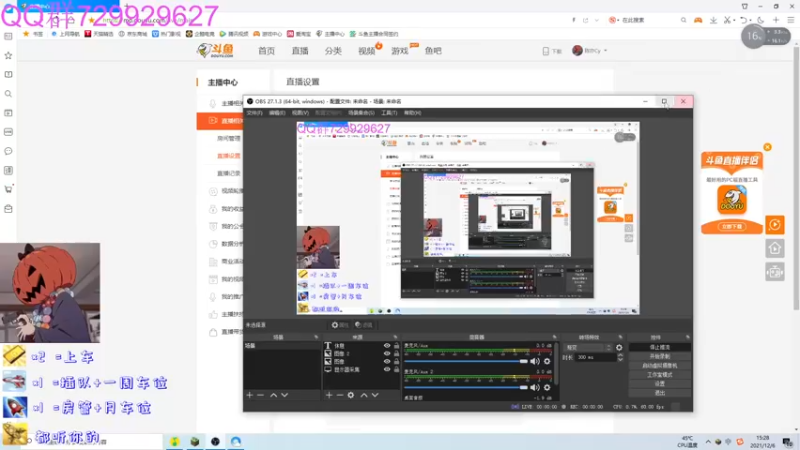Viewport: 800px width, 450px height.
Task: Toggle lock on the 休息 text source
Action: coord(396,345)
